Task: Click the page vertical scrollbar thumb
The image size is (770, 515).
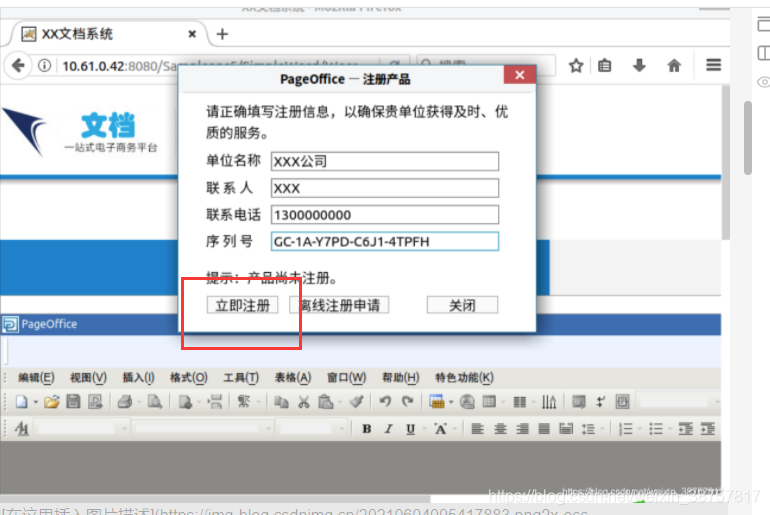Action: [726, 162]
